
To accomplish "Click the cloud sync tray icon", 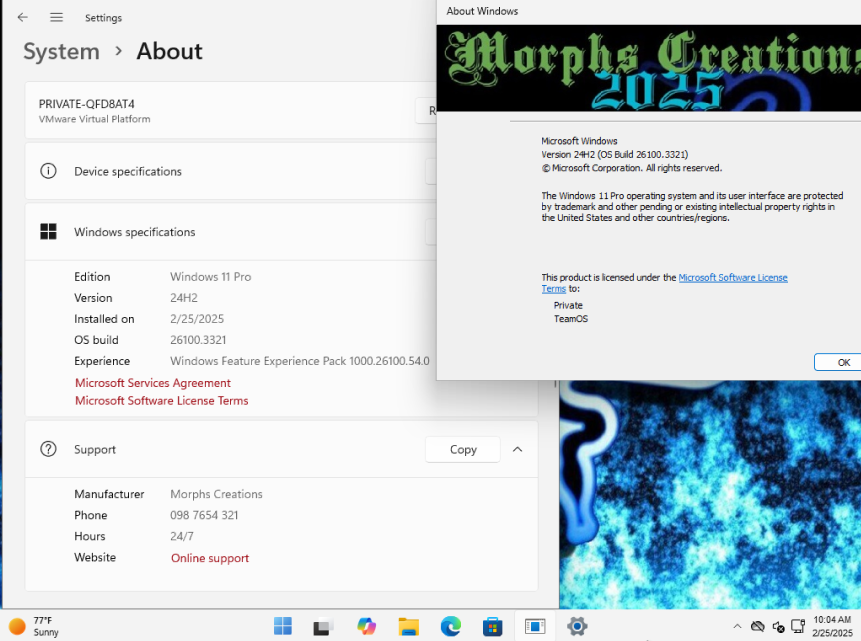I will click(x=758, y=626).
